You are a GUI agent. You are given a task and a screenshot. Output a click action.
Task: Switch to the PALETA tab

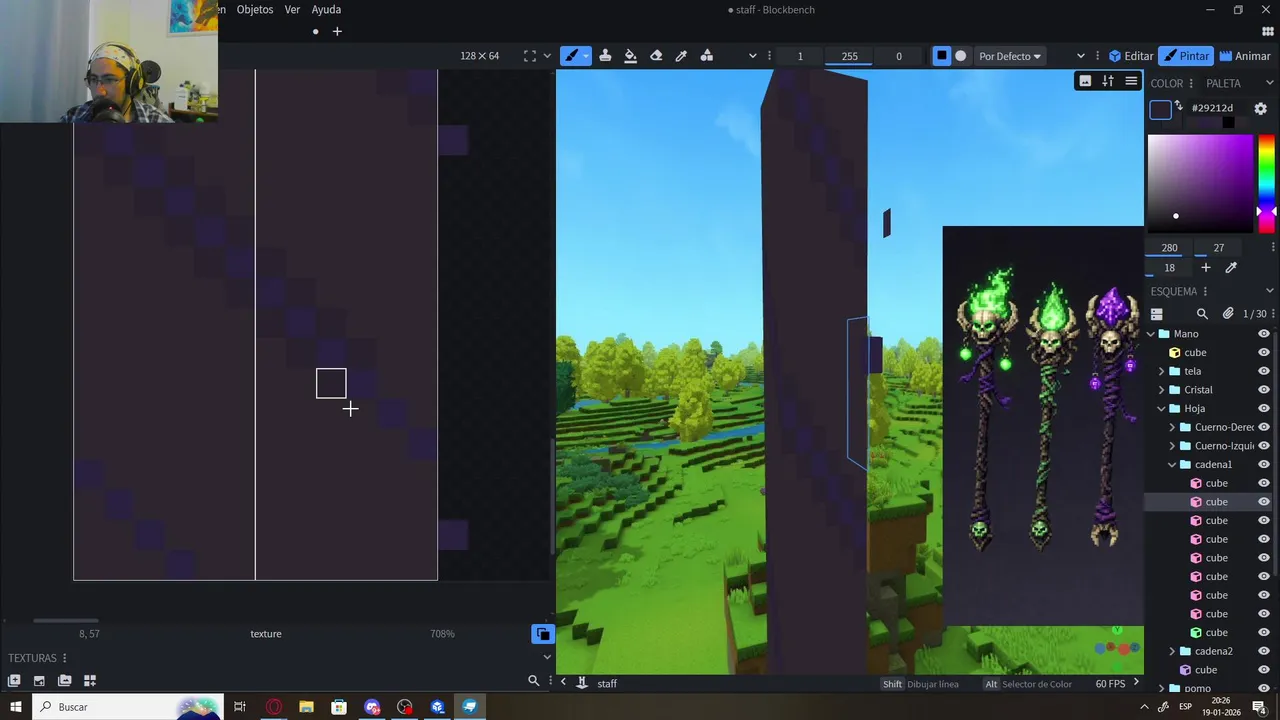pos(1223,83)
